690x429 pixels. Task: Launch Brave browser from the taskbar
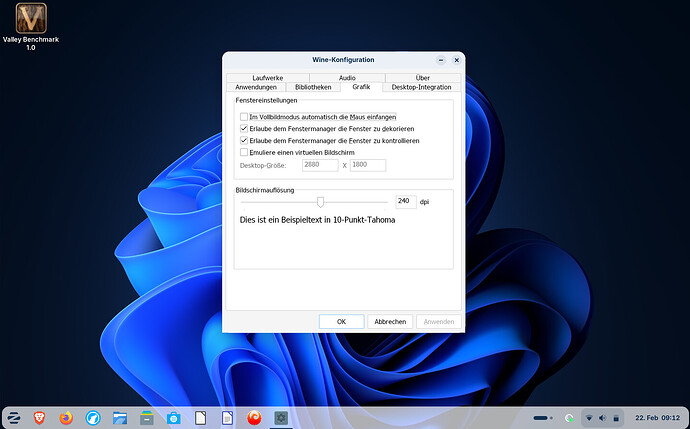(40, 417)
